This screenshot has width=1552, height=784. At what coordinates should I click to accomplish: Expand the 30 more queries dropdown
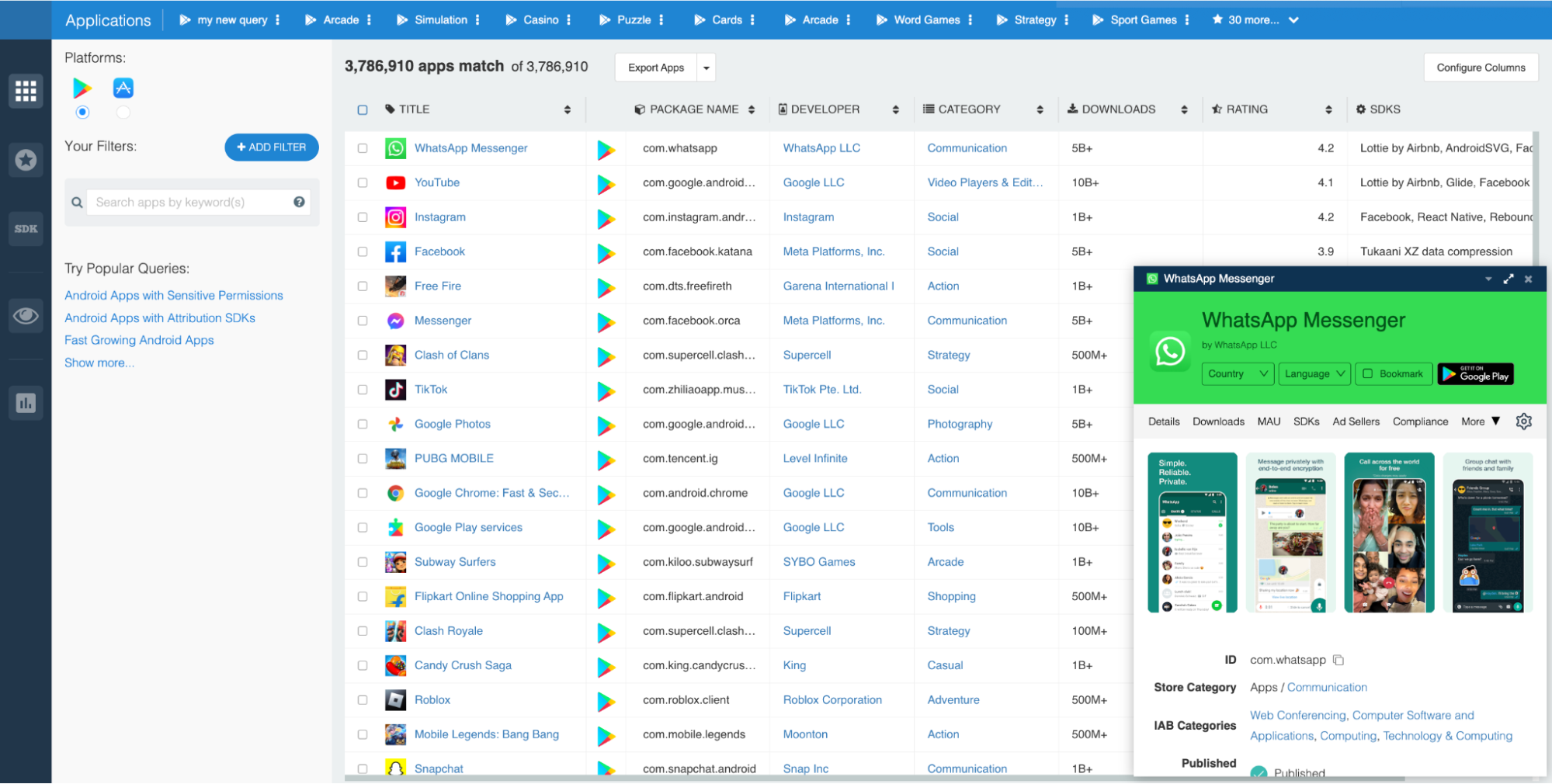pos(1255,20)
